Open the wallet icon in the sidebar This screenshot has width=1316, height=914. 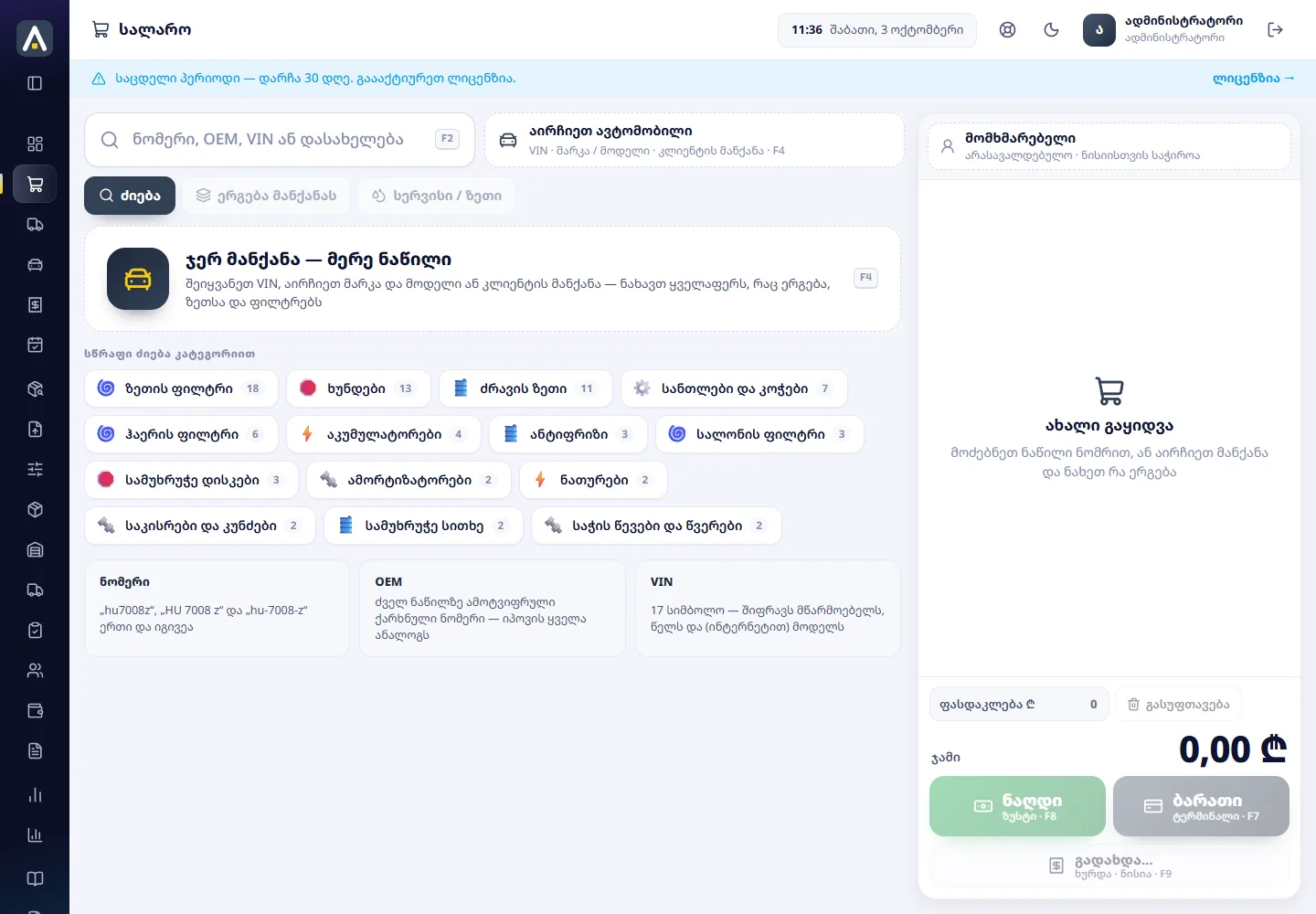(x=35, y=710)
